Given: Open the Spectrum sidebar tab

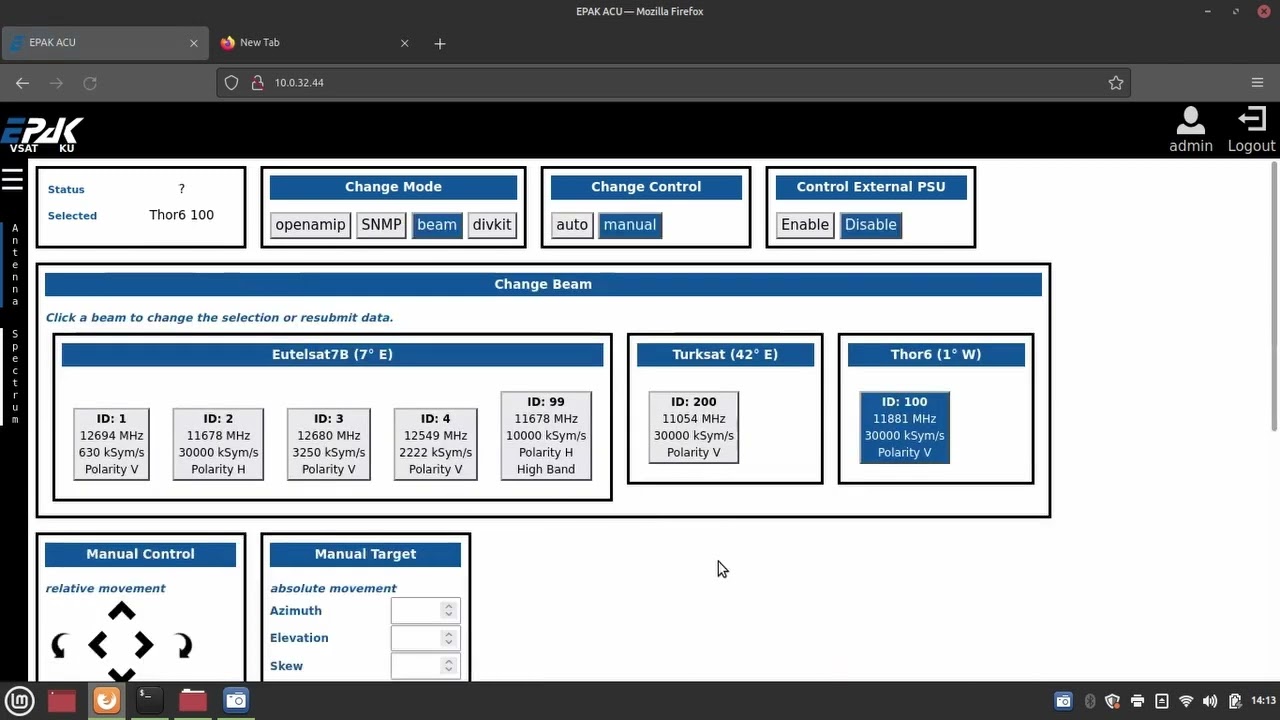Looking at the screenshot, I should 14,377.
